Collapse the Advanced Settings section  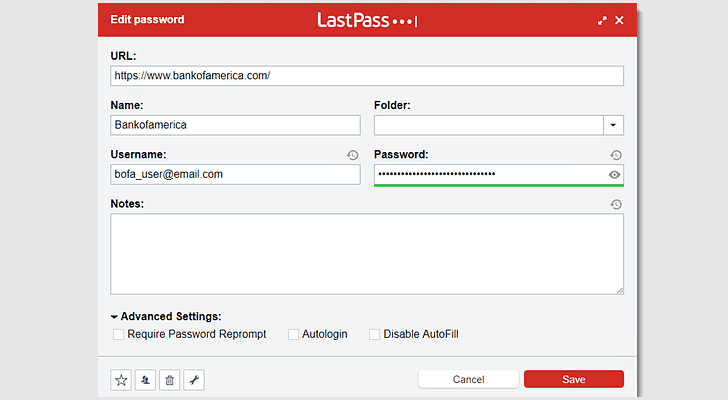(114, 317)
